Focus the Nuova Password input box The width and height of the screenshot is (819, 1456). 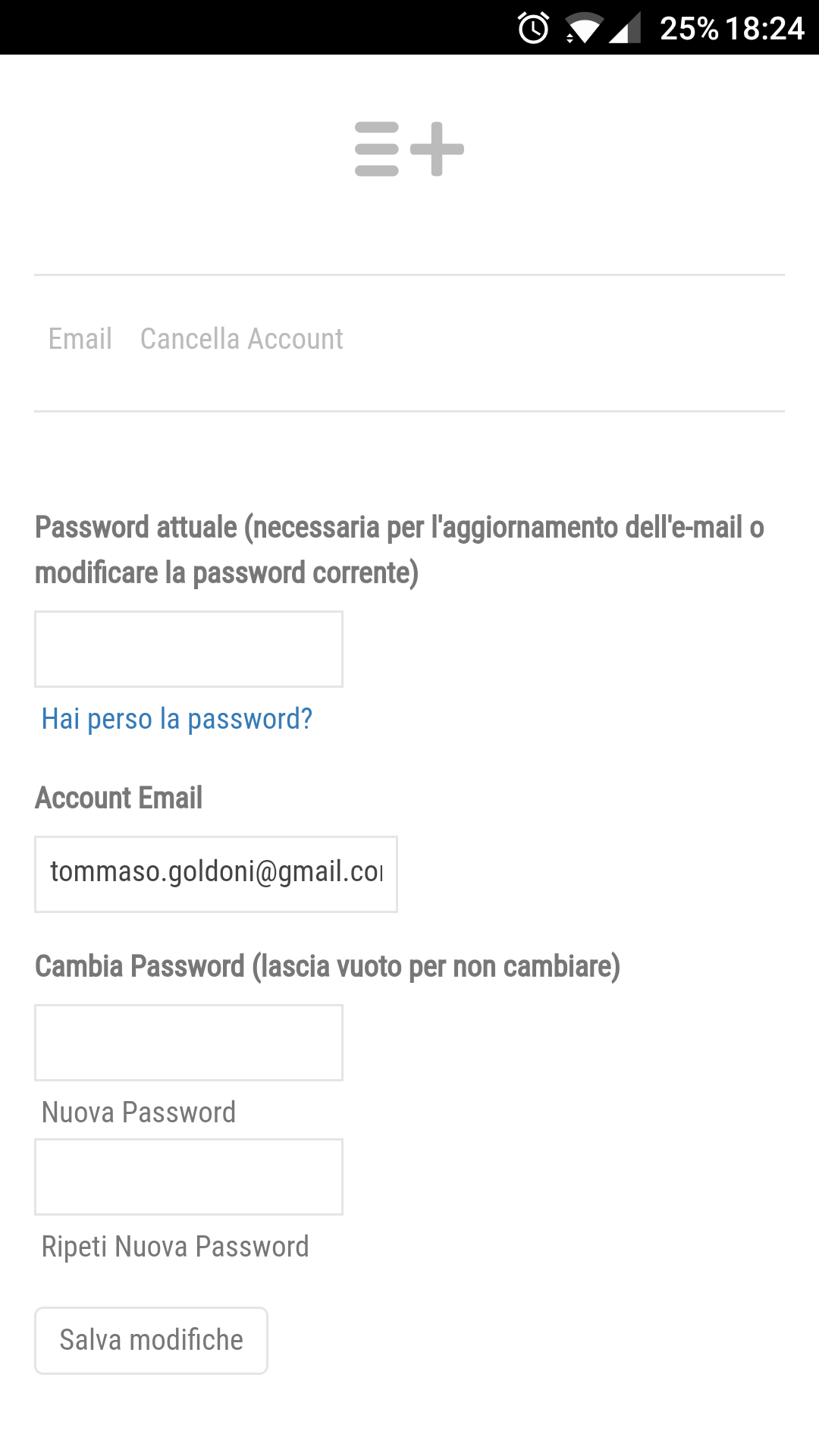coord(189,1043)
